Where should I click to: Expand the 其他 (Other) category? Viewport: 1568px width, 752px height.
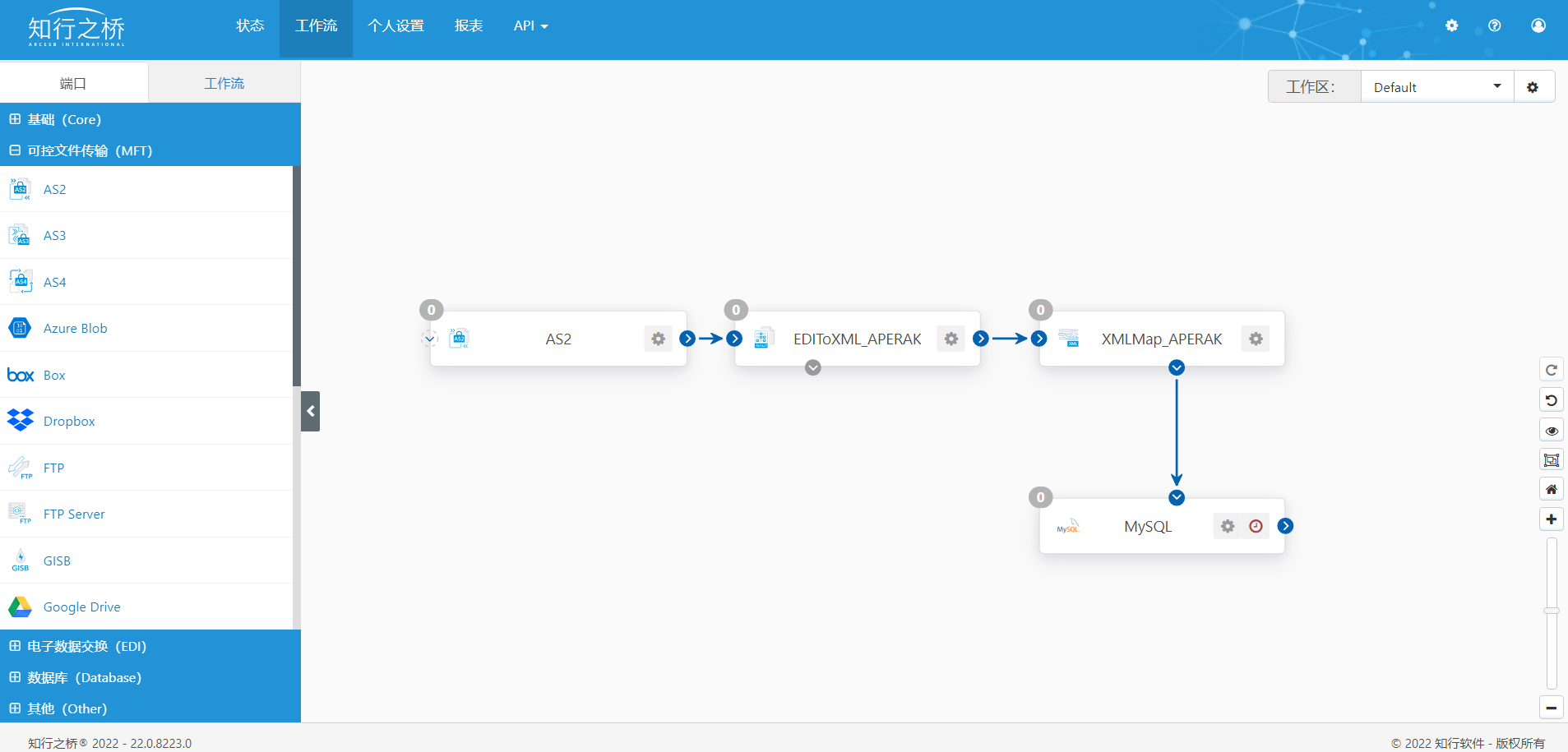[x=15, y=708]
